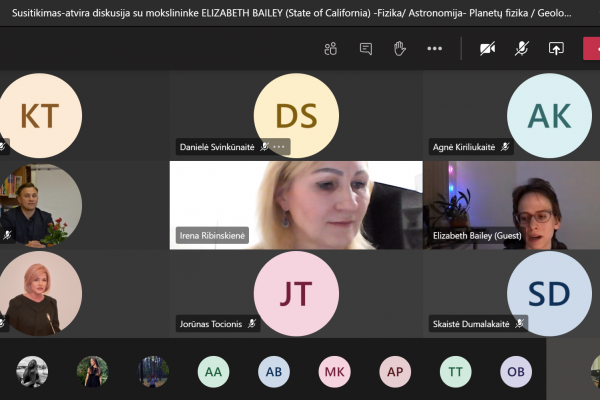Open more actions ellipsis menu
The width and height of the screenshot is (600, 400).
434,49
